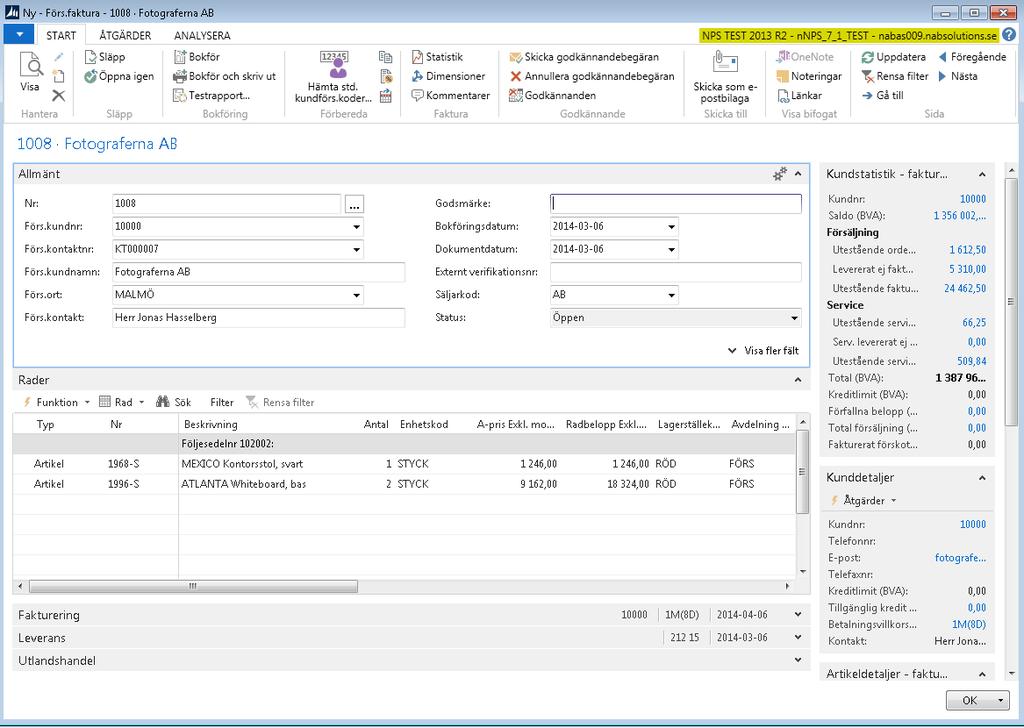Switch to ANALYSERA tab

point(202,35)
